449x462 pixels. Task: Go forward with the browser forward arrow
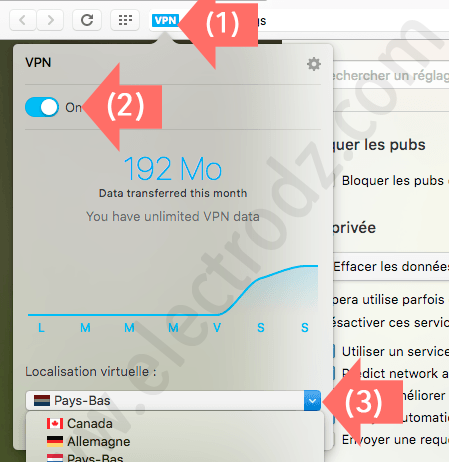point(50,20)
